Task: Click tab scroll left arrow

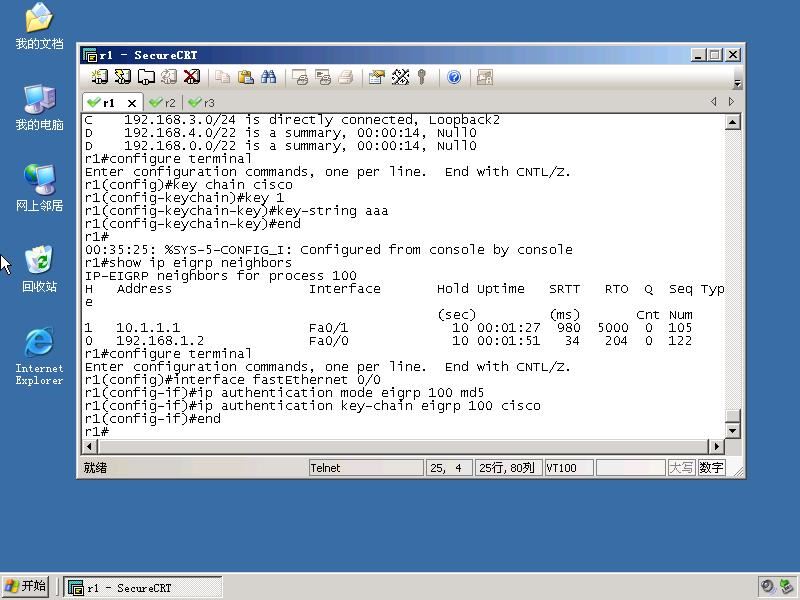Action: 713,102
